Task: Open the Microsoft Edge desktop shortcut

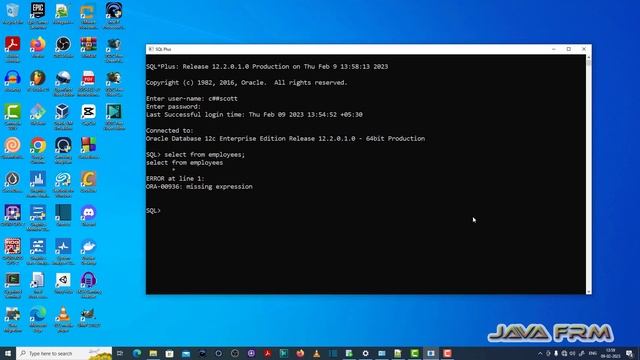Action: [x=38, y=319]
